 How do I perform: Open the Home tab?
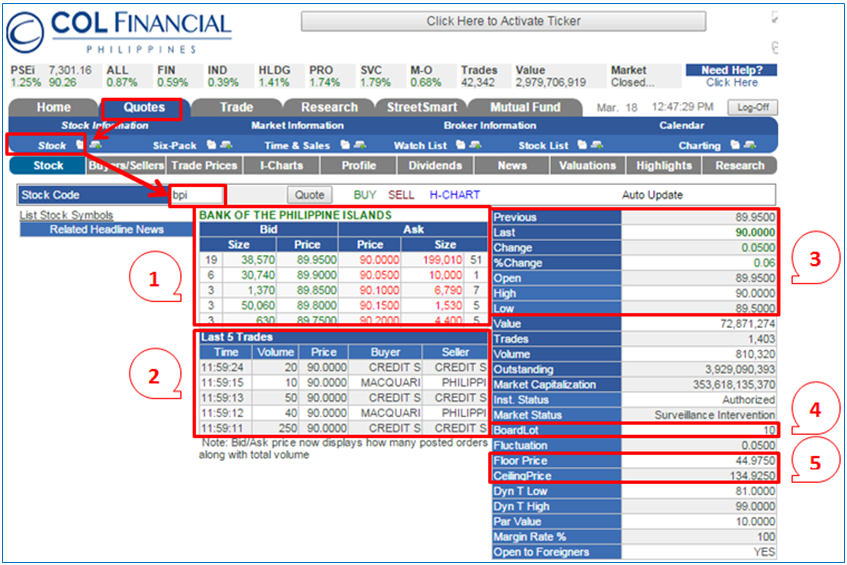[x=53, y=107]
